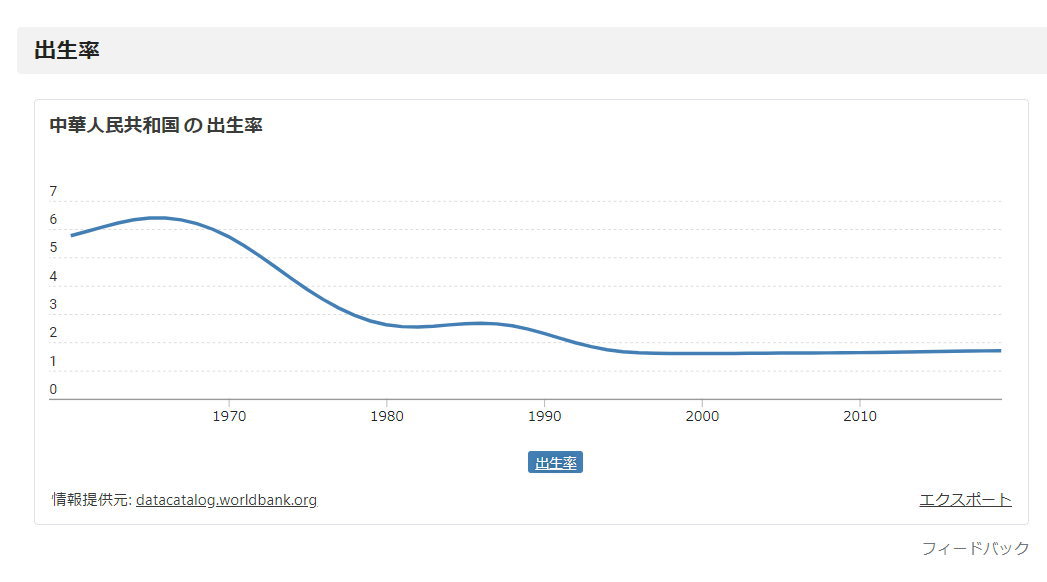Select the 出生率 section header bar
This screenshot has width=1047, height=582.
[x=532, y=51]
